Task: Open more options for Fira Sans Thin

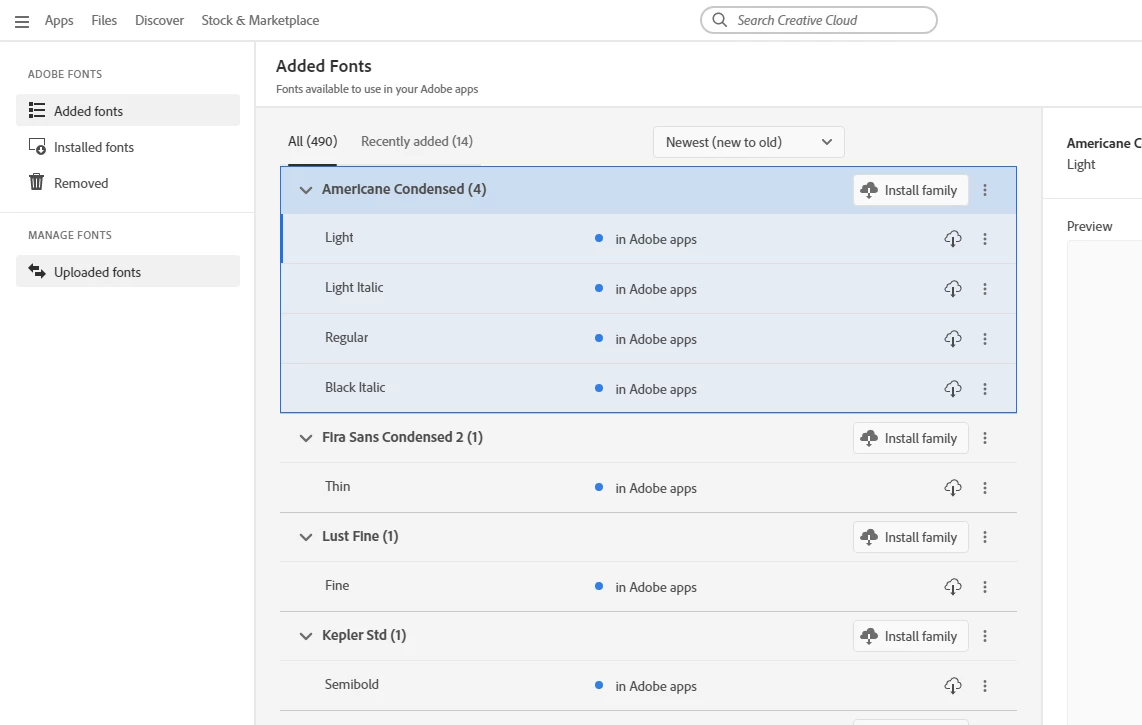Action: pyautogui.click(x=985, y=488)
